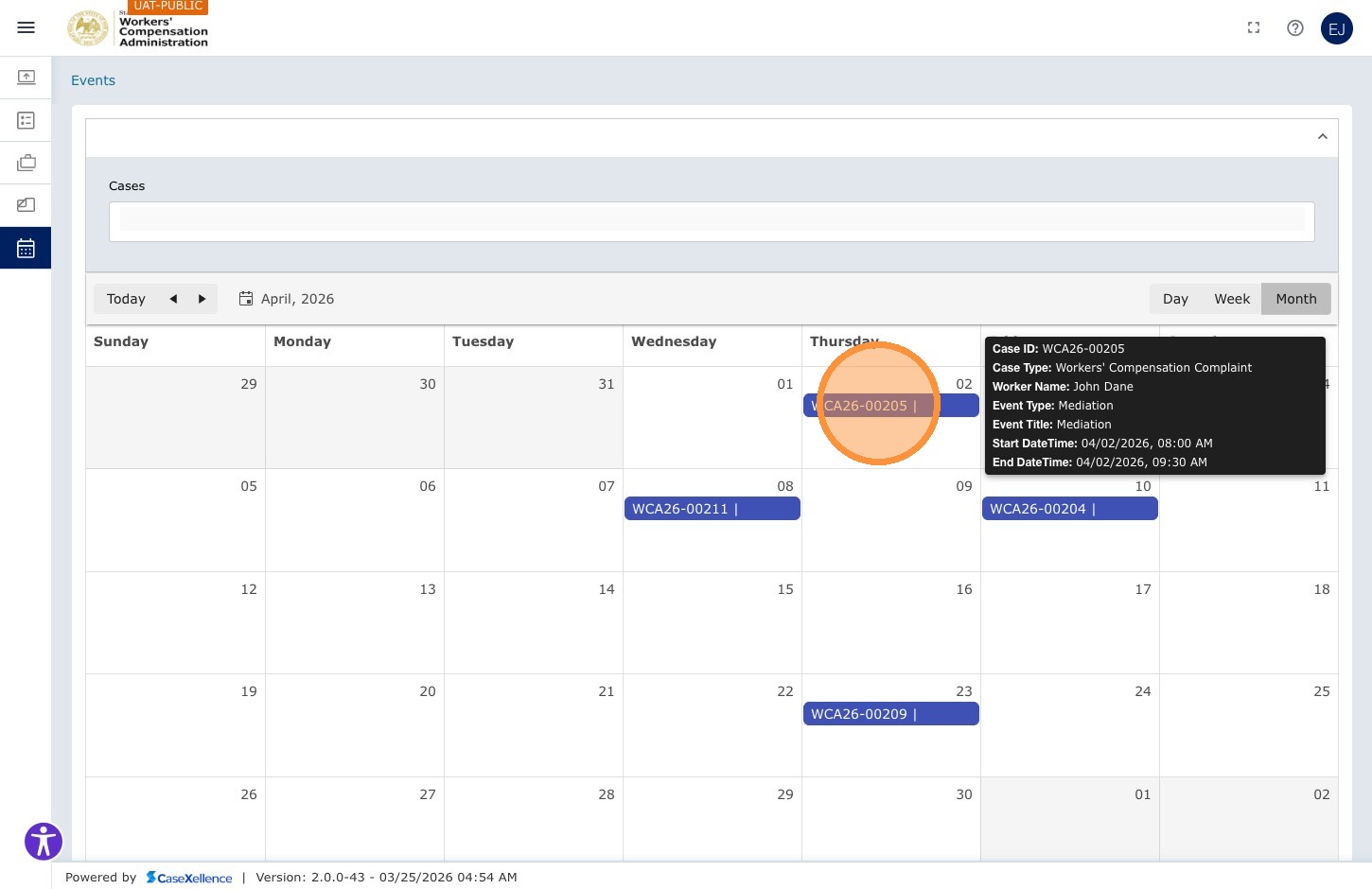This screenshot has height=889, width=1372.
Task: Go to previous month arrow
Action: (173, 299)
